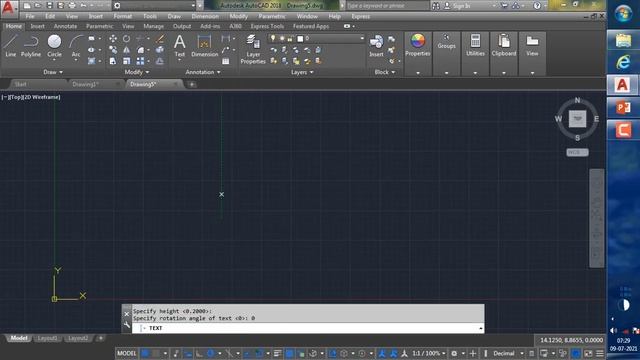Image resolution: width=640 pixels, height=360 pixels.
Task: Click the new drawing tab plus button
Action: tap(192, 84)
